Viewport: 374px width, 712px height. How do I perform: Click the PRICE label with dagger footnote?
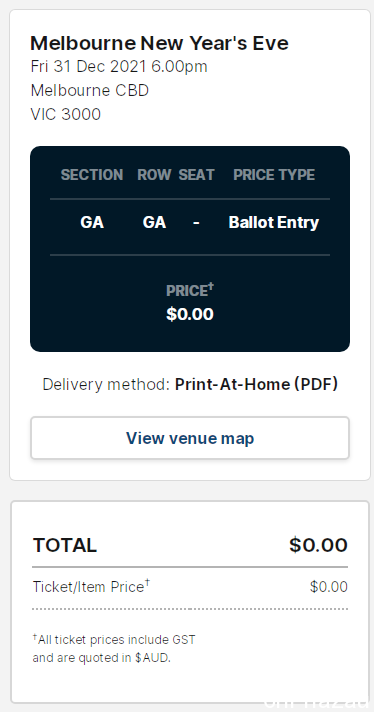point(190,290)
